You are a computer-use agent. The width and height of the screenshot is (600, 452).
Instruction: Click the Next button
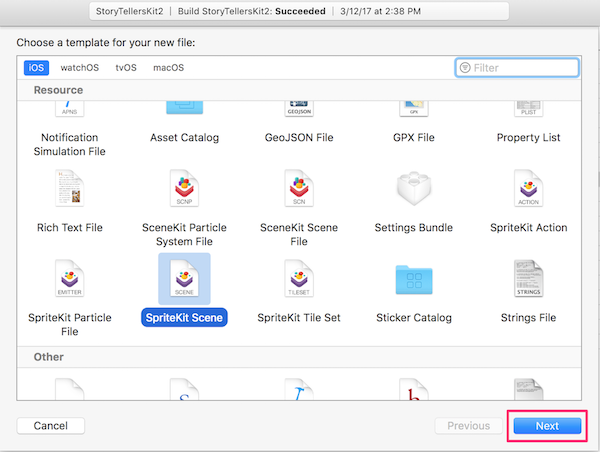[x=547, y=426]
